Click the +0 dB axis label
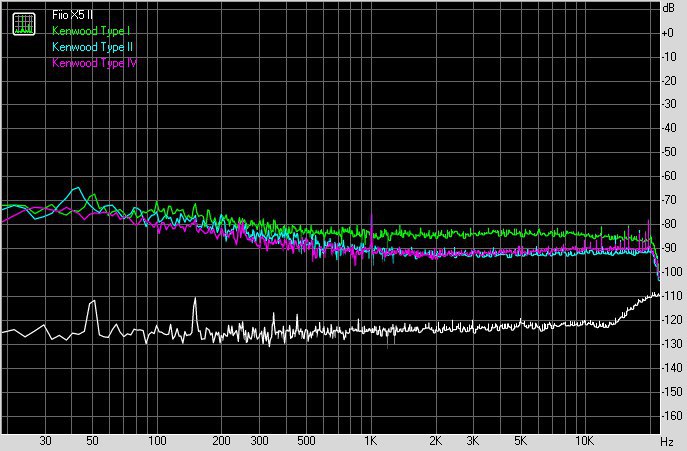 point(668,33)
